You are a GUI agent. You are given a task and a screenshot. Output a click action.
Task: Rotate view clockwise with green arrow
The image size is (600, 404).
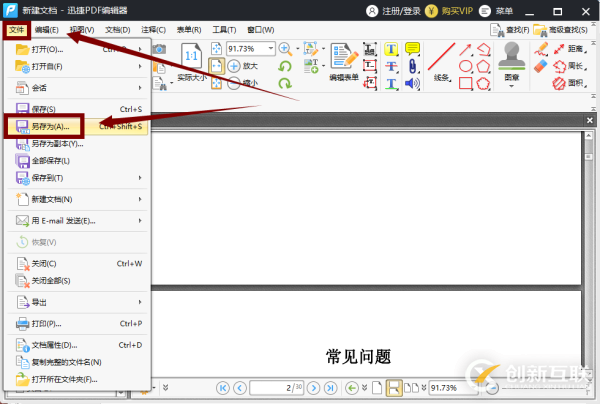coord(285,83)
